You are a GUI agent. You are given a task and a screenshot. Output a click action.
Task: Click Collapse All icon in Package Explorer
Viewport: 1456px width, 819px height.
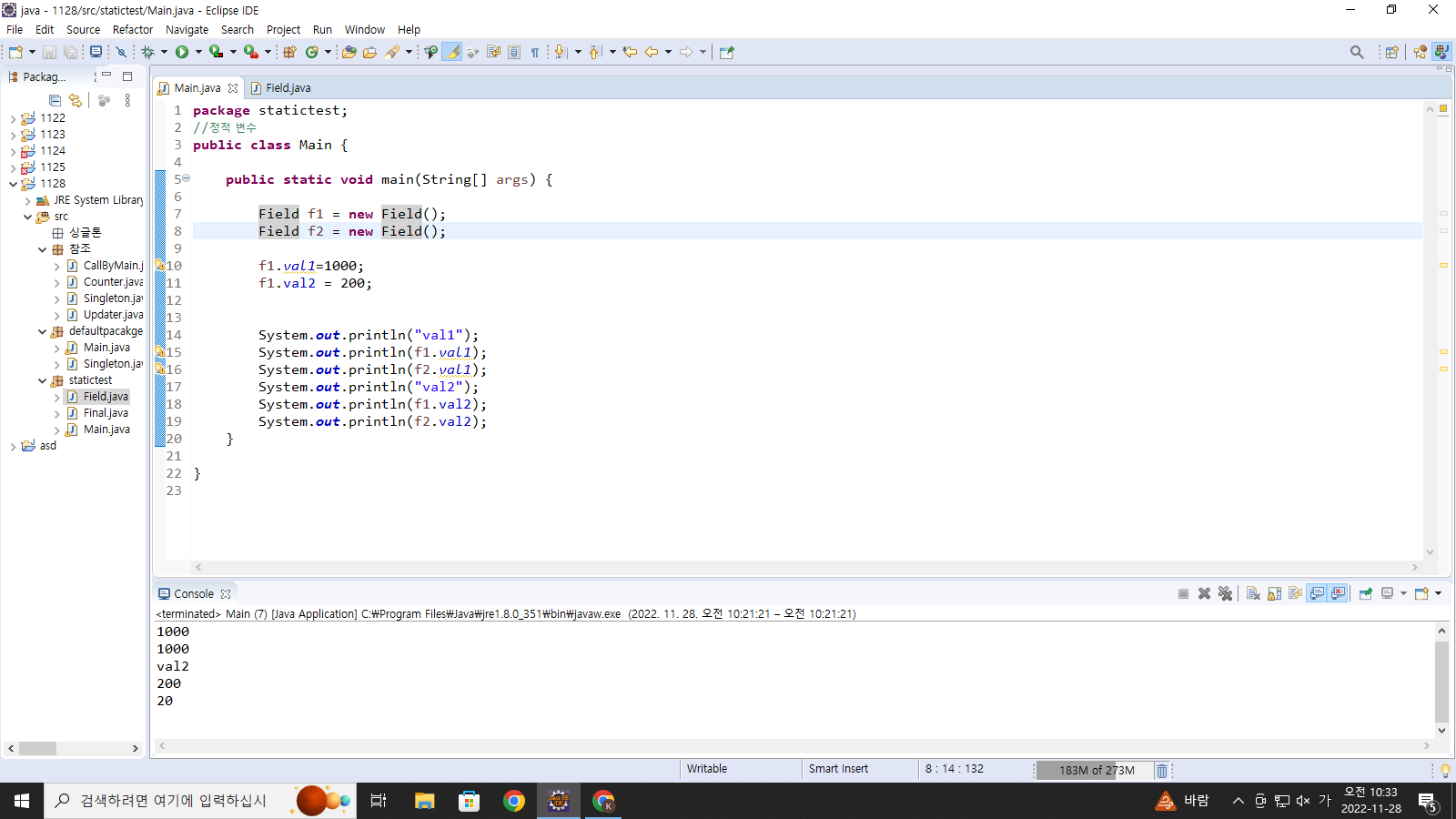[56, 100]
